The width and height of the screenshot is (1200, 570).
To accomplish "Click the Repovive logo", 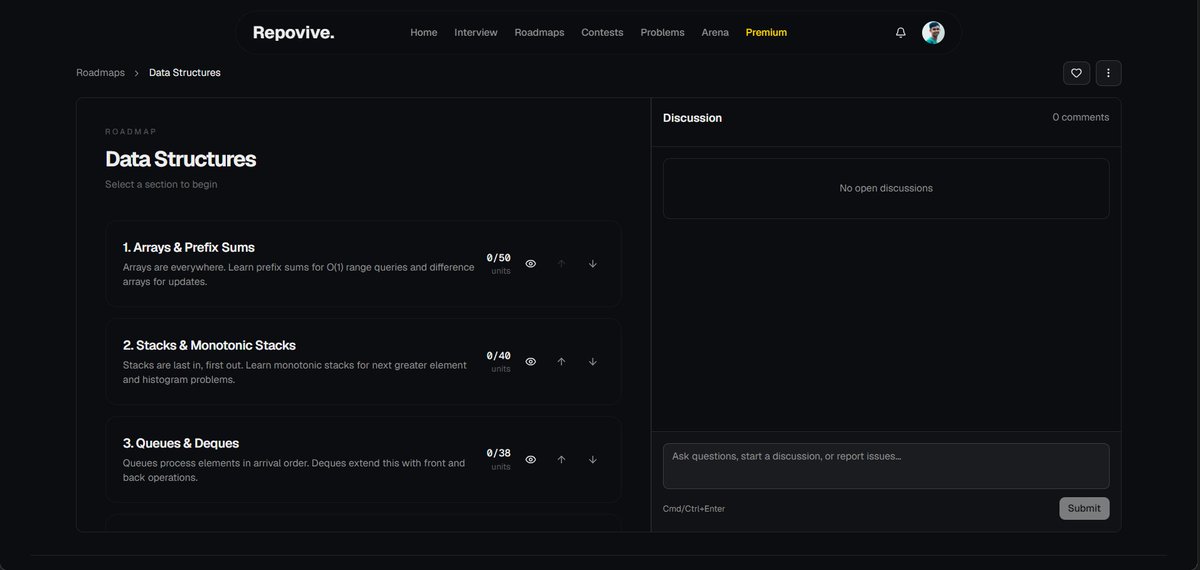I will pos(294,33).
